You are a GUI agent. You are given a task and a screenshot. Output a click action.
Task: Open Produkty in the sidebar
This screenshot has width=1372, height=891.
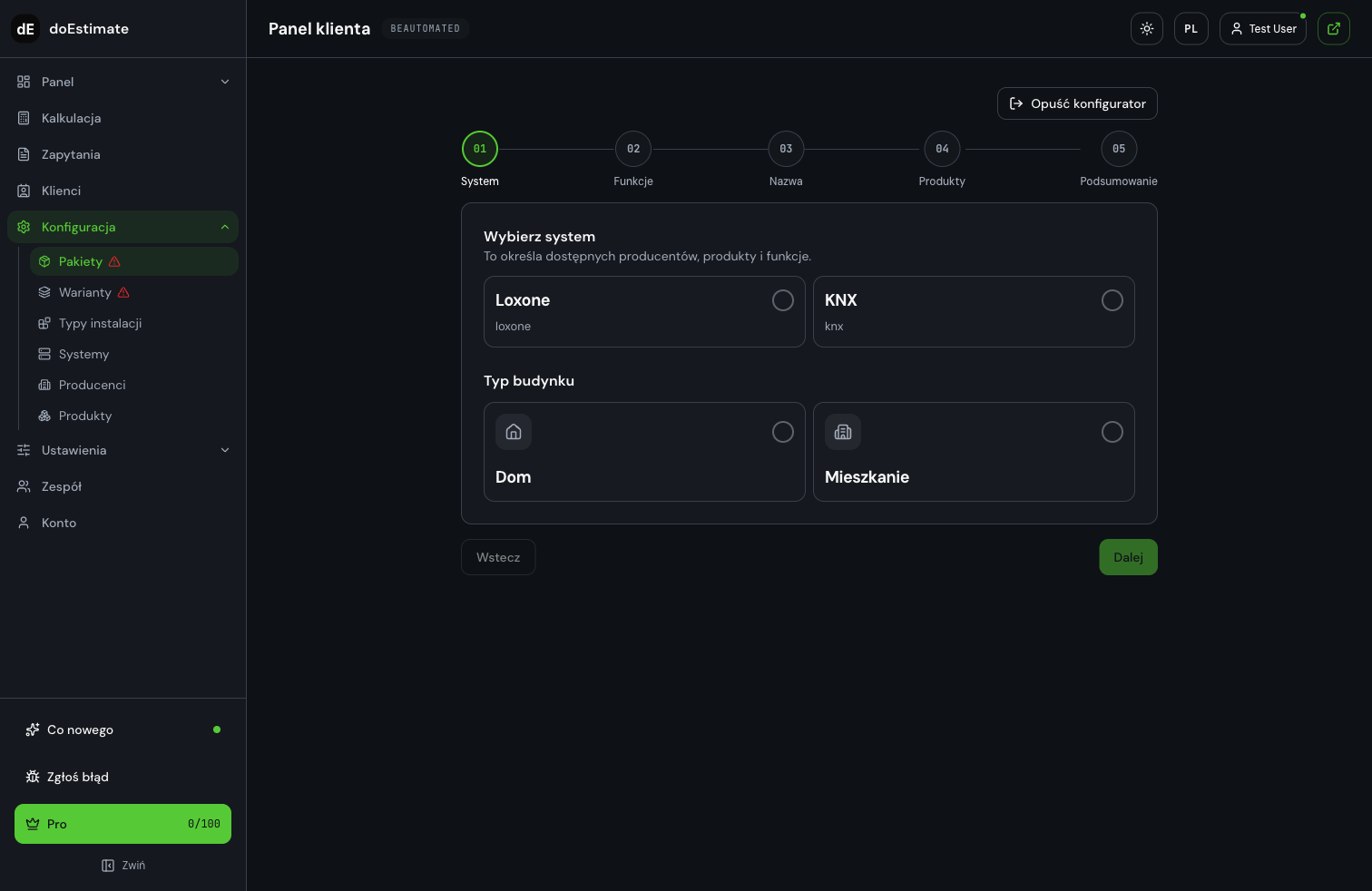click(134, 416)
